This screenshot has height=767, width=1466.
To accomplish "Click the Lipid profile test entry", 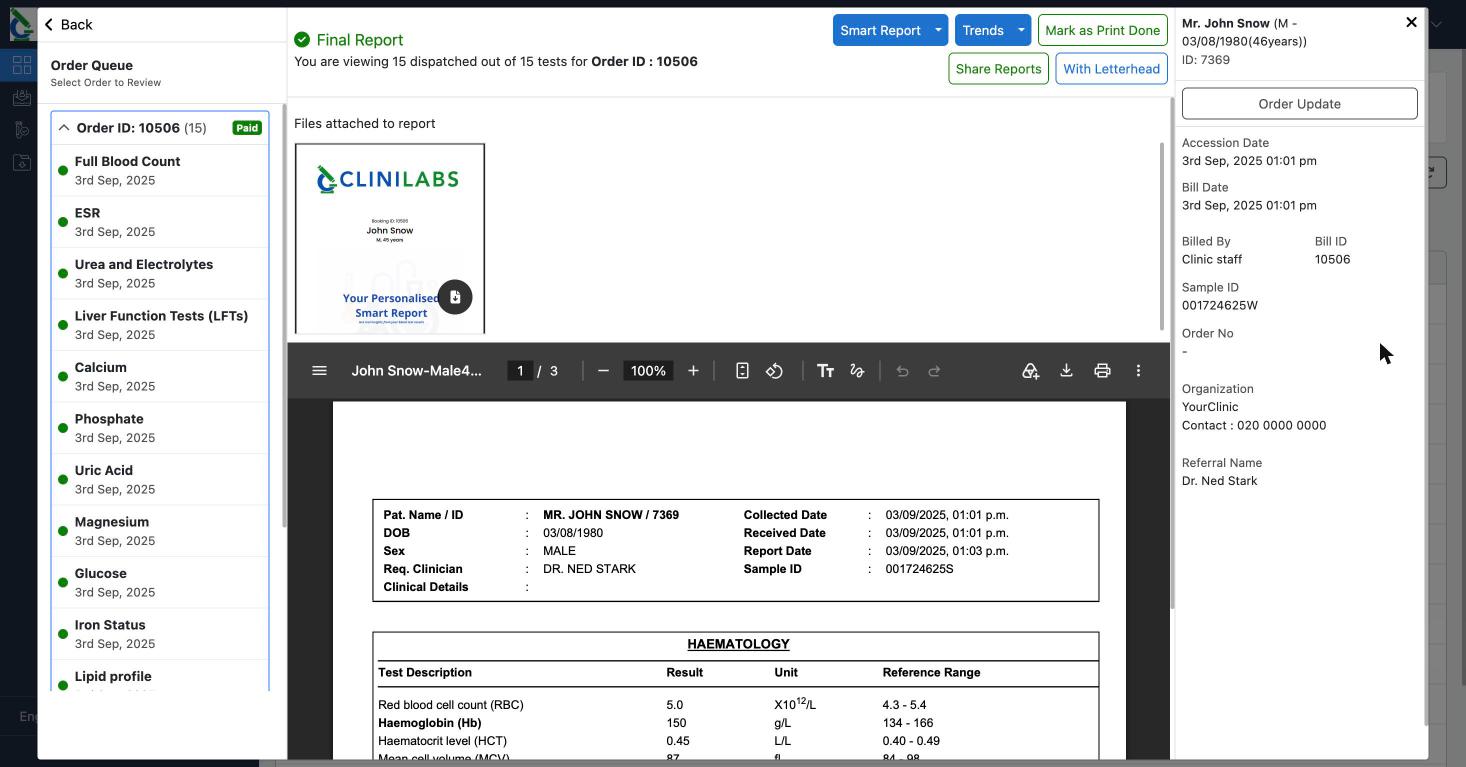I will click(160, 677).
